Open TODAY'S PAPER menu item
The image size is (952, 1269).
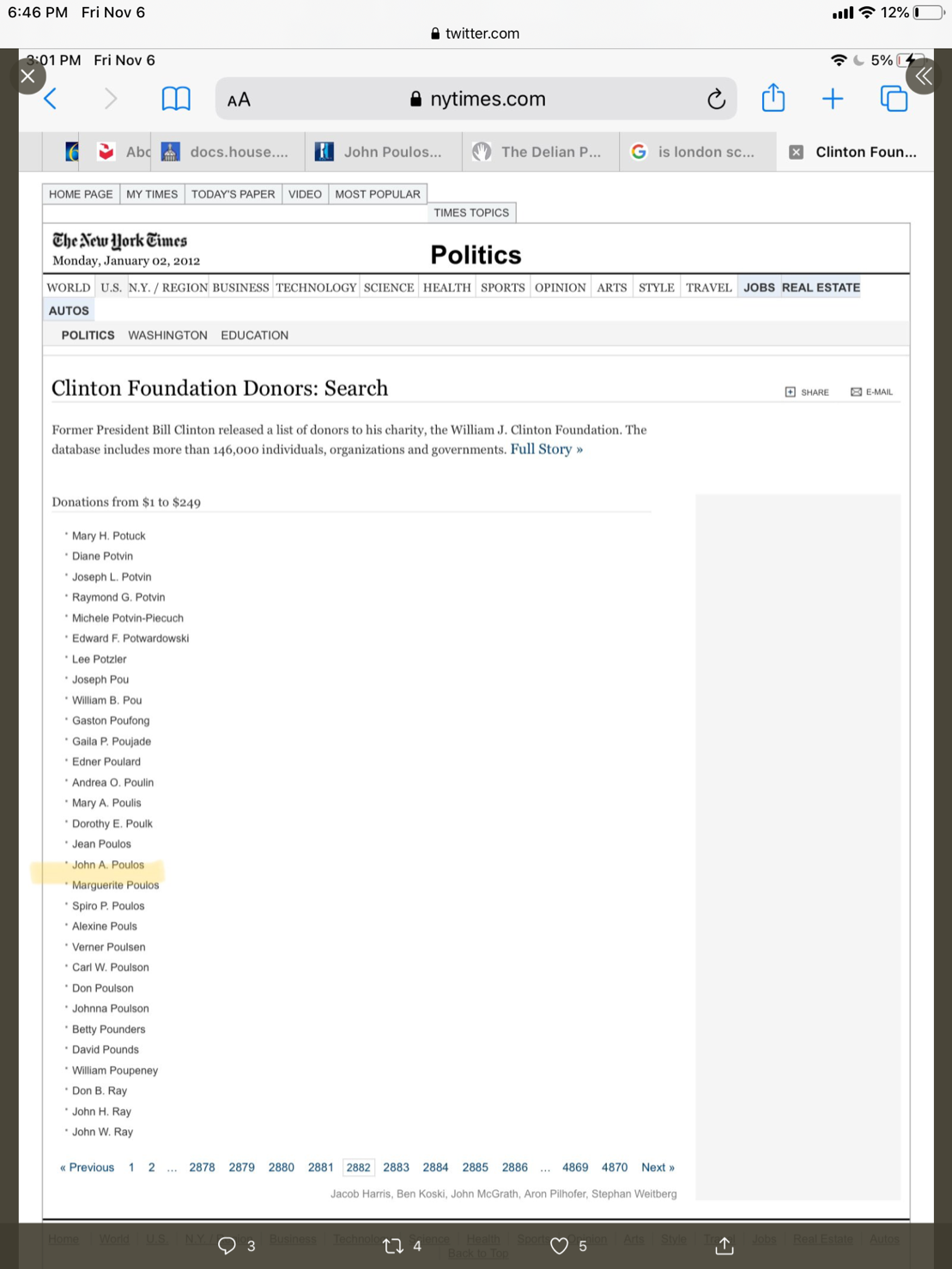(x=233, y=194)
